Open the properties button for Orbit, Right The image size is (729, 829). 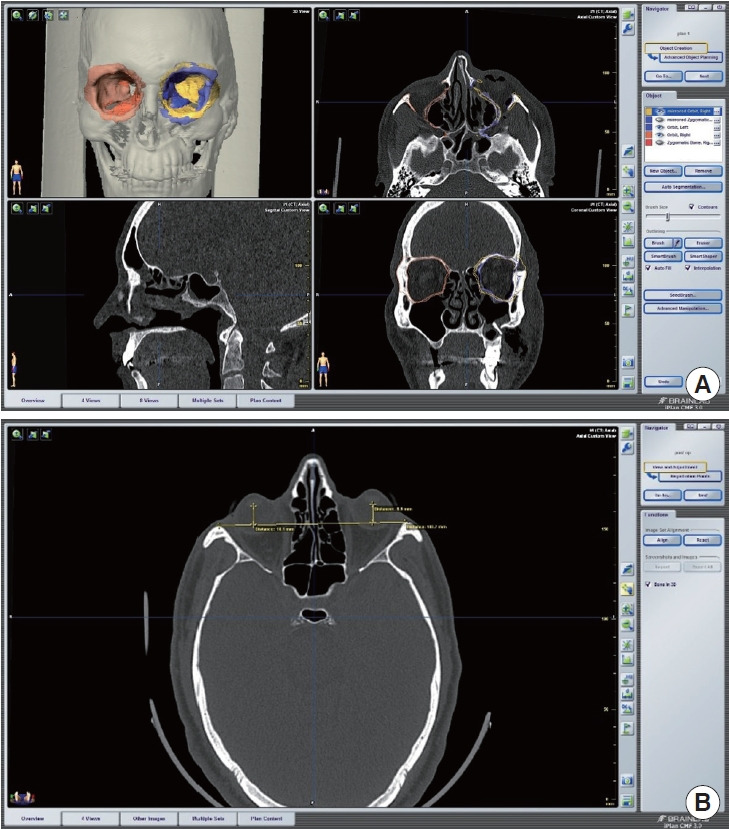717,135
